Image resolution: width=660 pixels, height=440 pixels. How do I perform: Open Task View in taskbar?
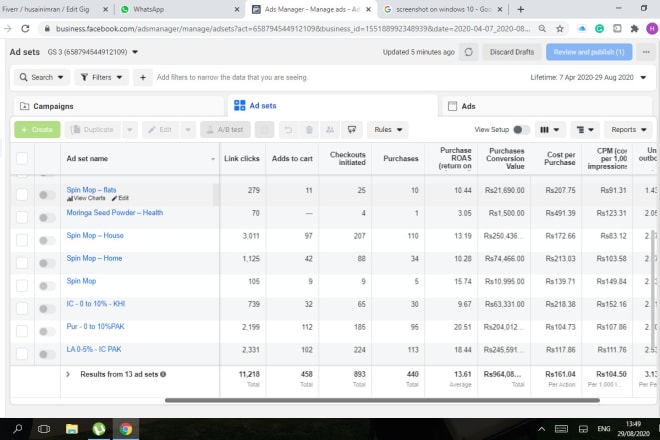44,429
